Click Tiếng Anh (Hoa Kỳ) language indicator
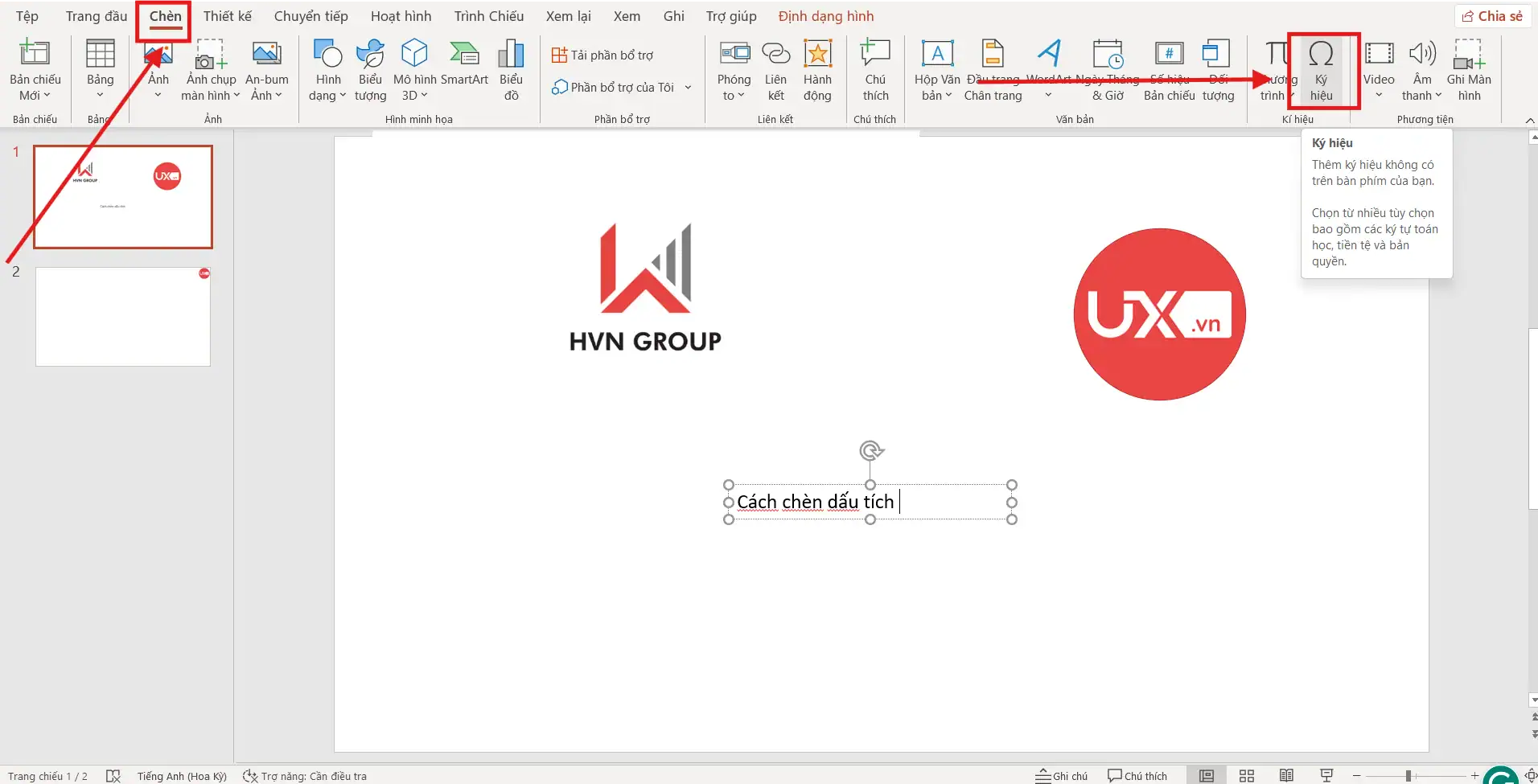Screen dimensions: 1538x784 coord(182,776)
